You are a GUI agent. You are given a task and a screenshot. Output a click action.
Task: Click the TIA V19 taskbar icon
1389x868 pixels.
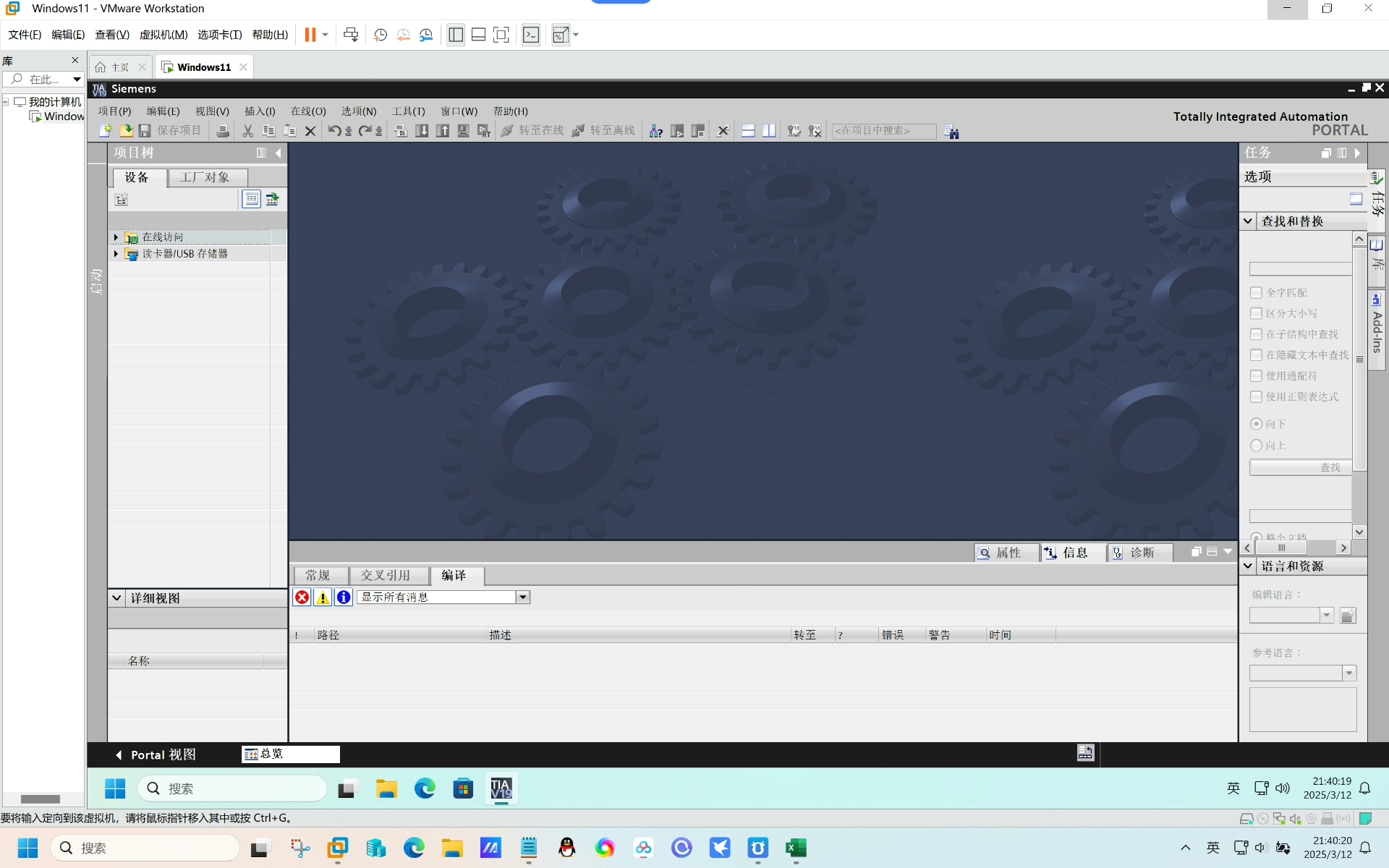click(501, 788)
